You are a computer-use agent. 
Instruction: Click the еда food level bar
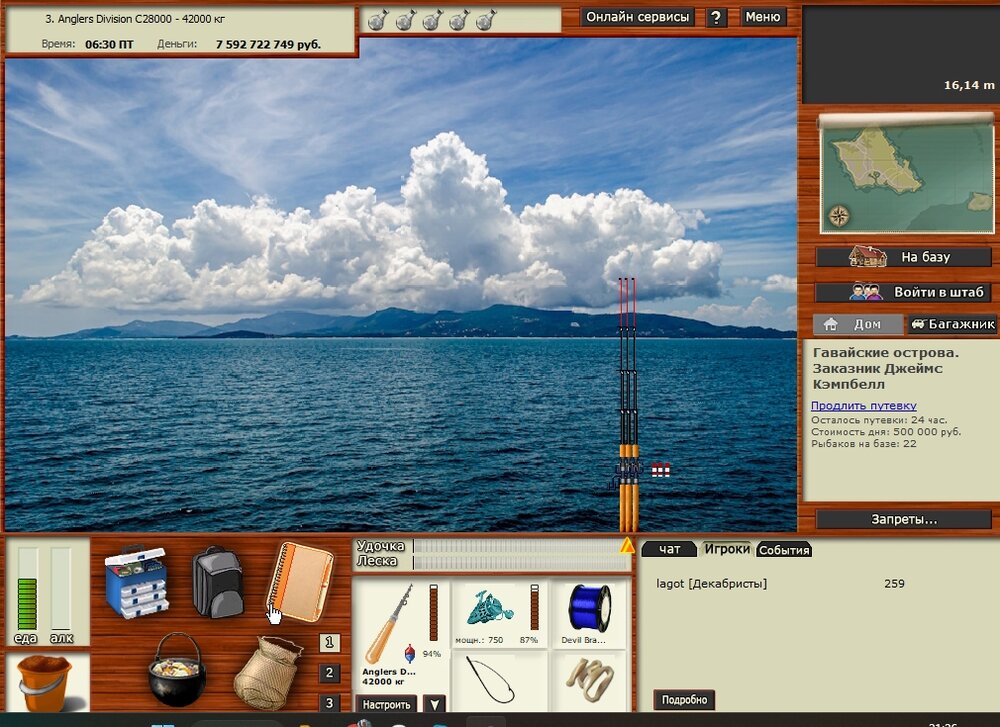(27, 589)
